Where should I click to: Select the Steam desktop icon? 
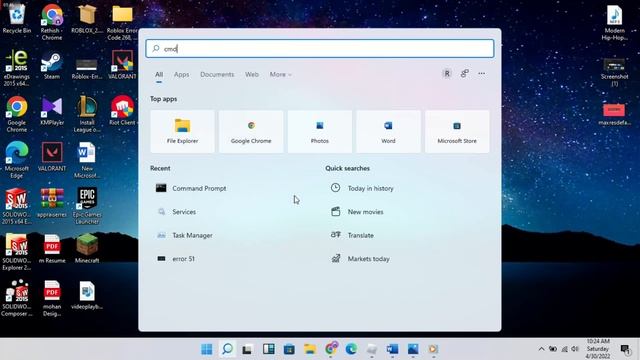(52, 65)
